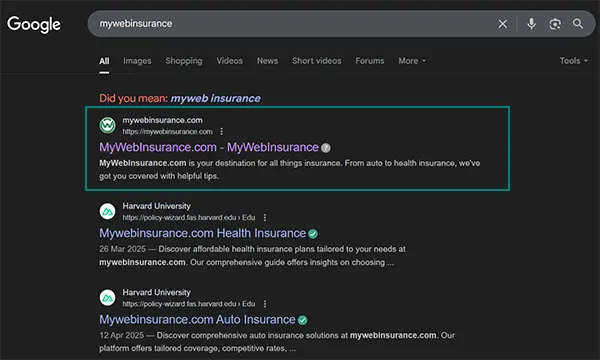Expand the Tools dropdown

coord(574,61)
